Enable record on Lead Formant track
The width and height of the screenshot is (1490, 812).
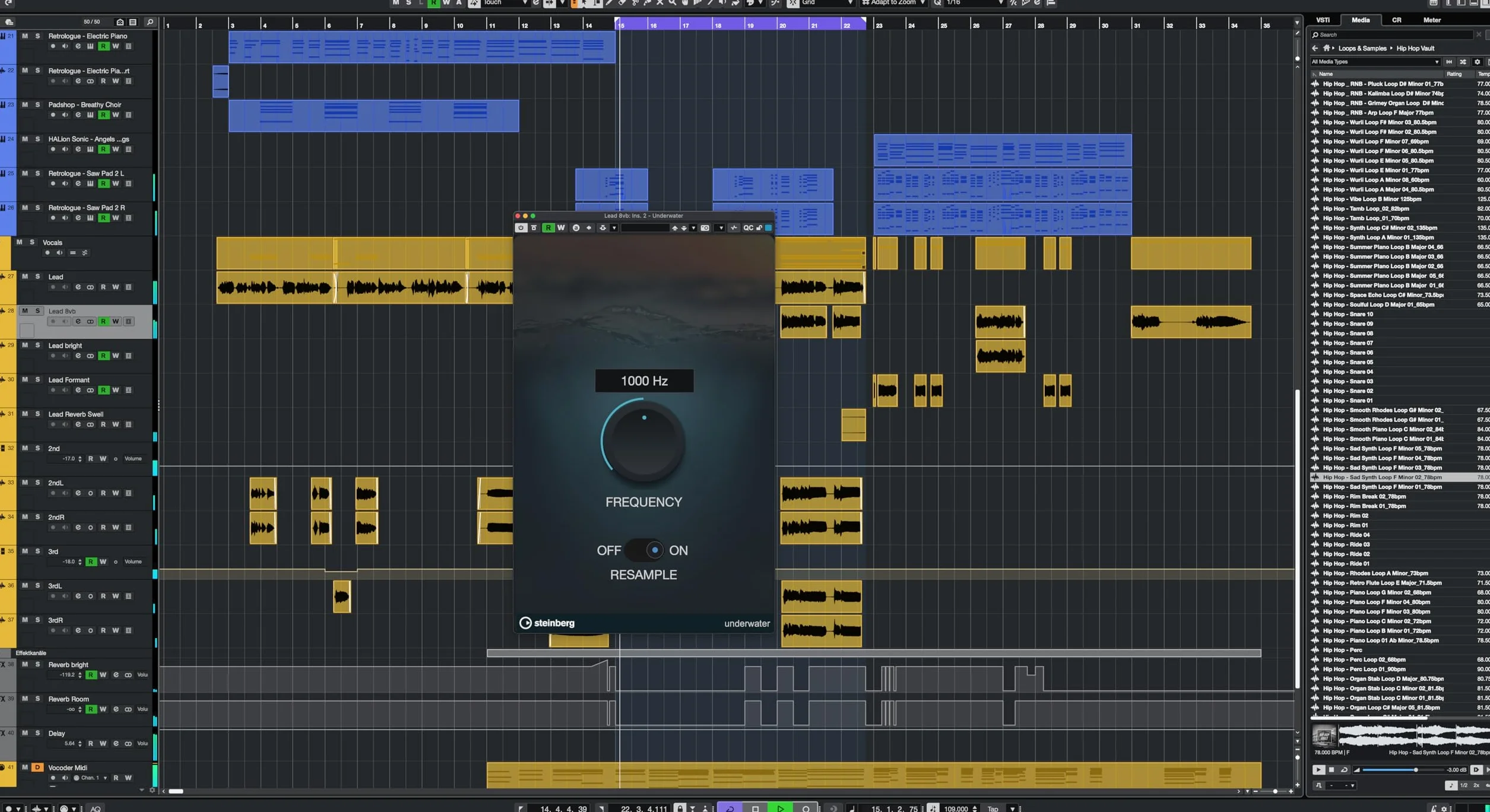[53, 391]
